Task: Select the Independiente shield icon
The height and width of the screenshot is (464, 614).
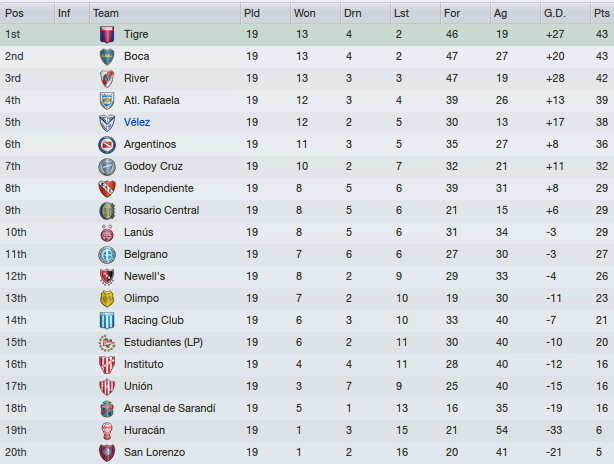Action: point(107,188)
